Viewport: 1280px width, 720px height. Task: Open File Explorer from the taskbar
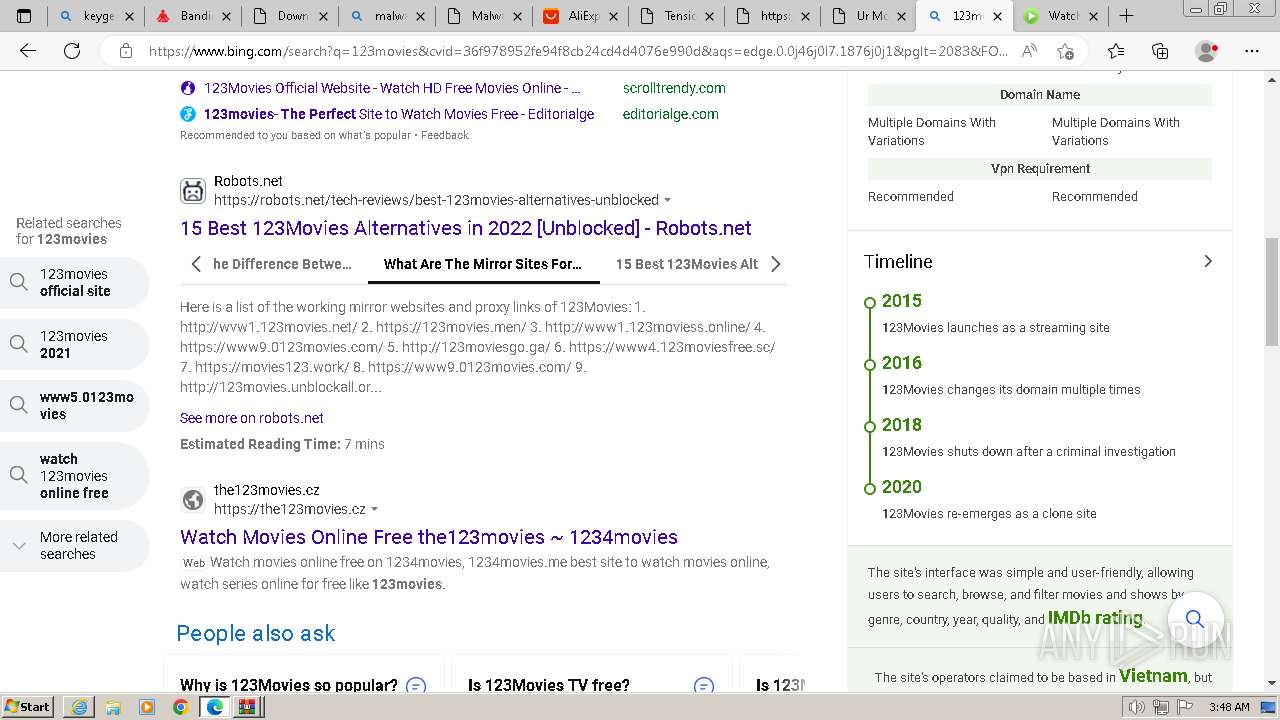click(113, 707)
